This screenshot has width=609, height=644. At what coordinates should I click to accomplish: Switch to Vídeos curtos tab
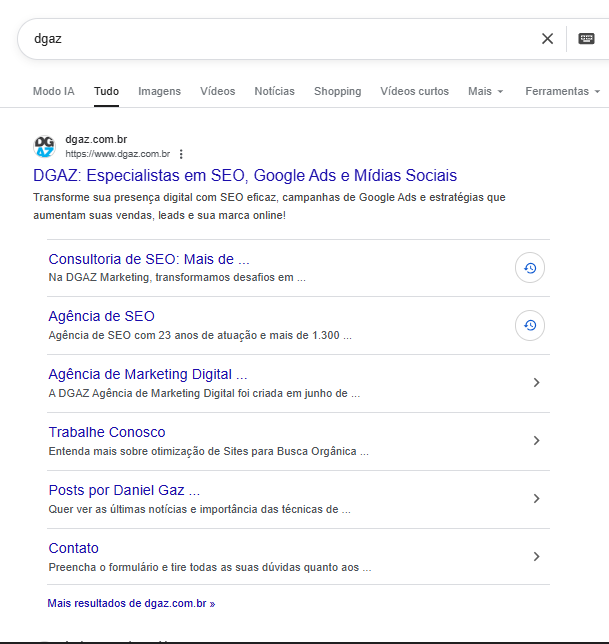click(x=414, y=91)
